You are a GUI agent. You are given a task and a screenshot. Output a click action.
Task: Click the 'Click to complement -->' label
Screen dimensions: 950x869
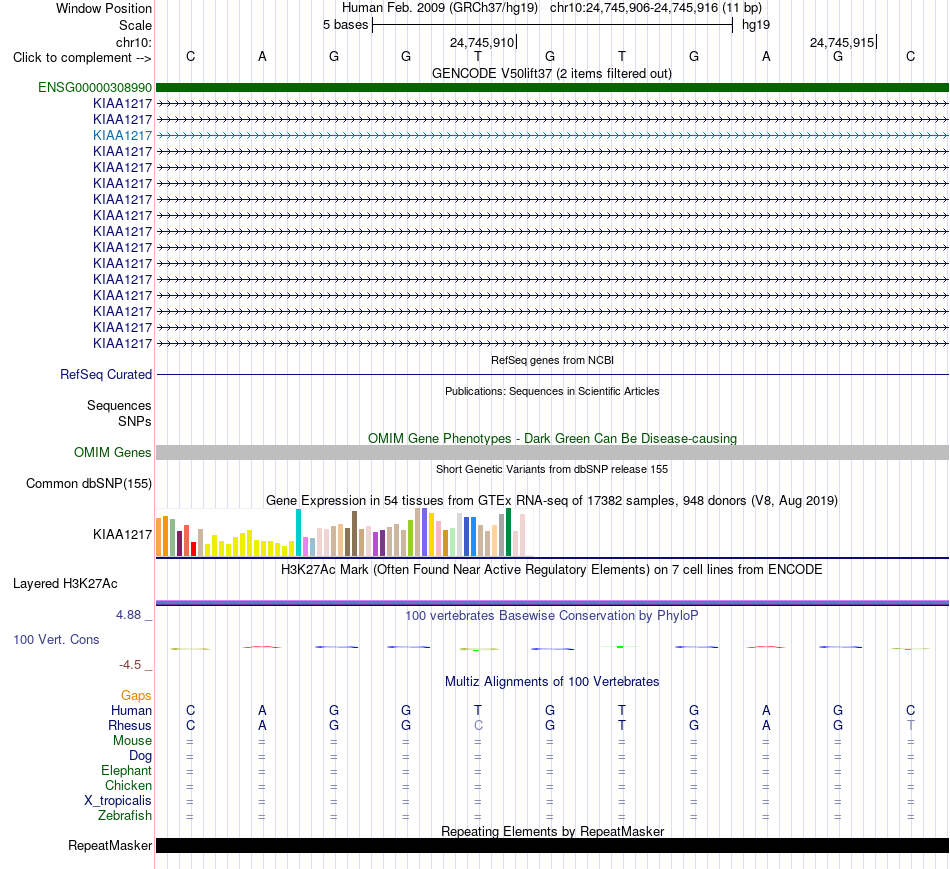pos(82,58)
